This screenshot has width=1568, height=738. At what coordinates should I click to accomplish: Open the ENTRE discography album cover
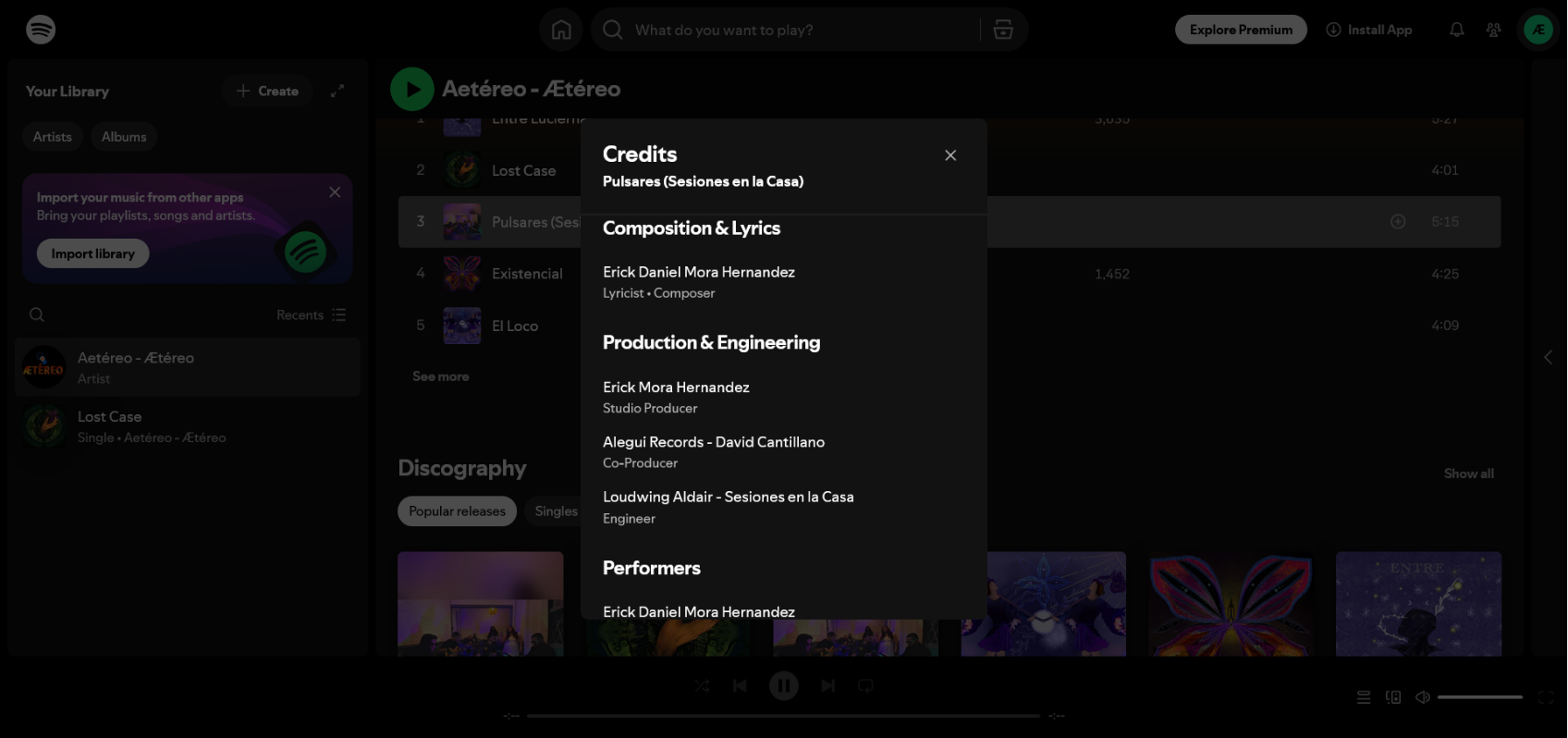1418,604
